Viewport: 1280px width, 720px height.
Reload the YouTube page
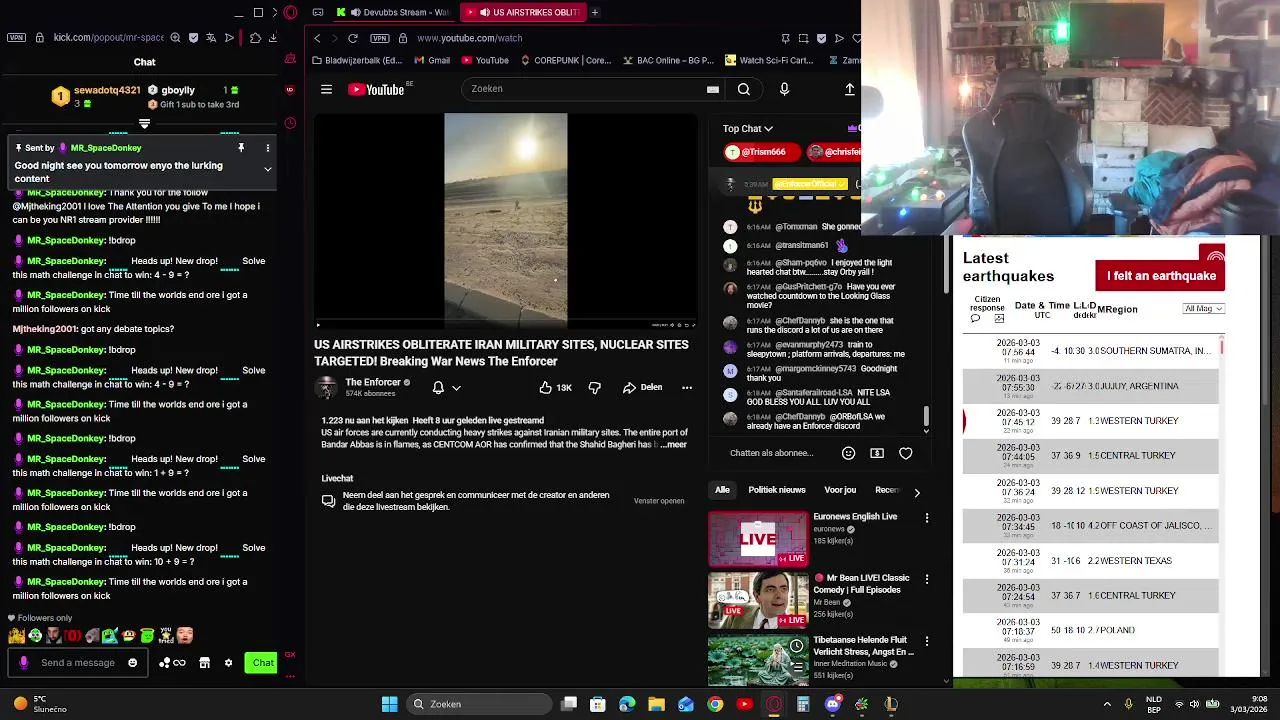pyautogui.click(x=352, y=38)
